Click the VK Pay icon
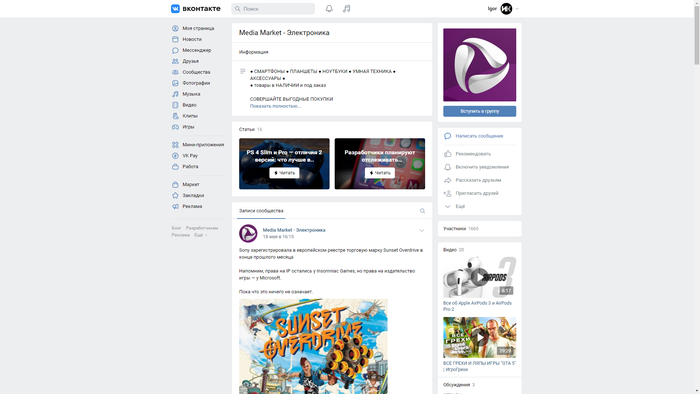 coord(175,156)
